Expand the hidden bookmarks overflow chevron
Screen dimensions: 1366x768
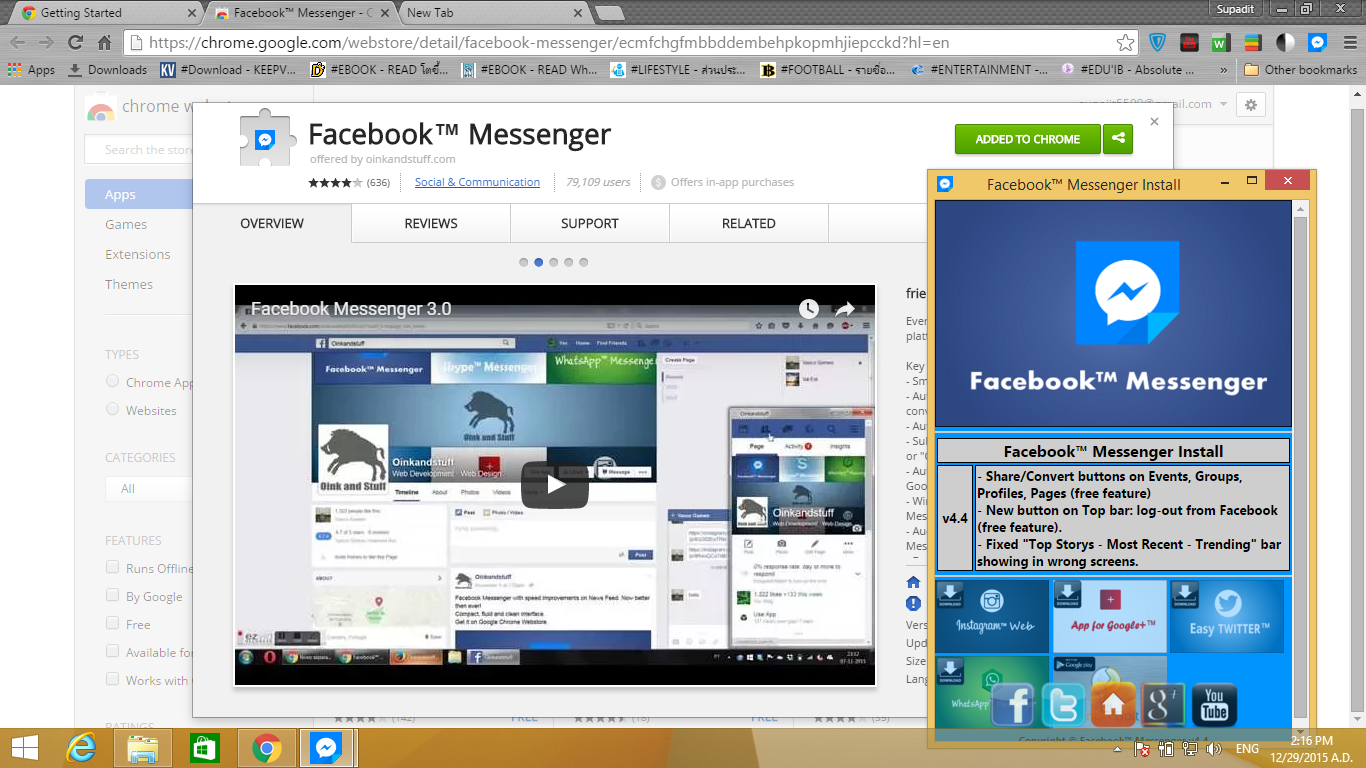[1224, 70]
